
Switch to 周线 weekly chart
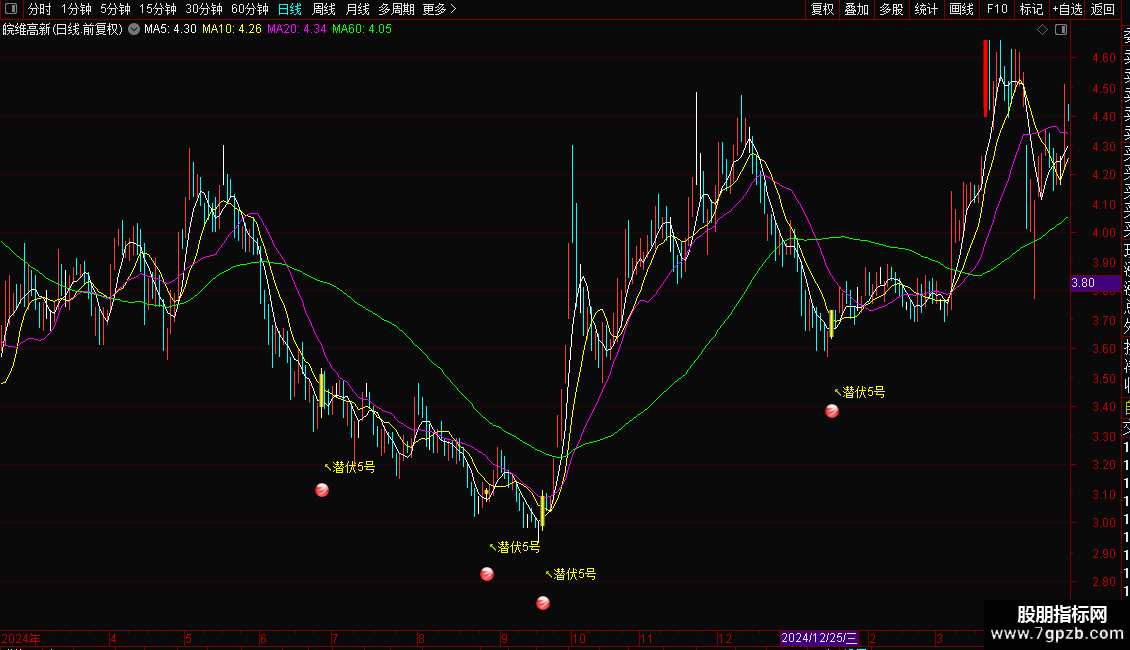324,9
